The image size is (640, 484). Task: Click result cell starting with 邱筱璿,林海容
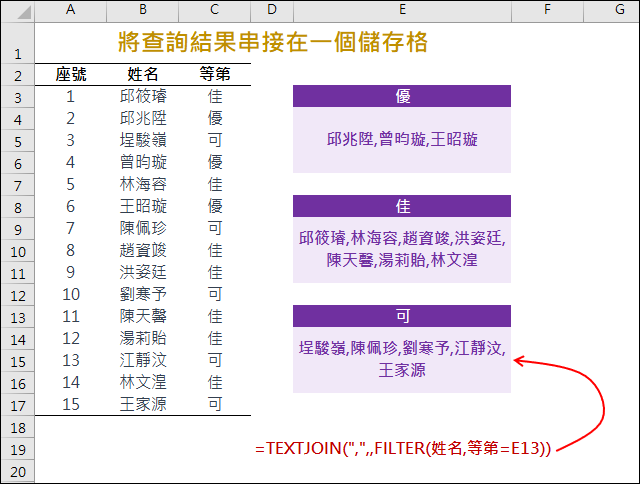402,250
